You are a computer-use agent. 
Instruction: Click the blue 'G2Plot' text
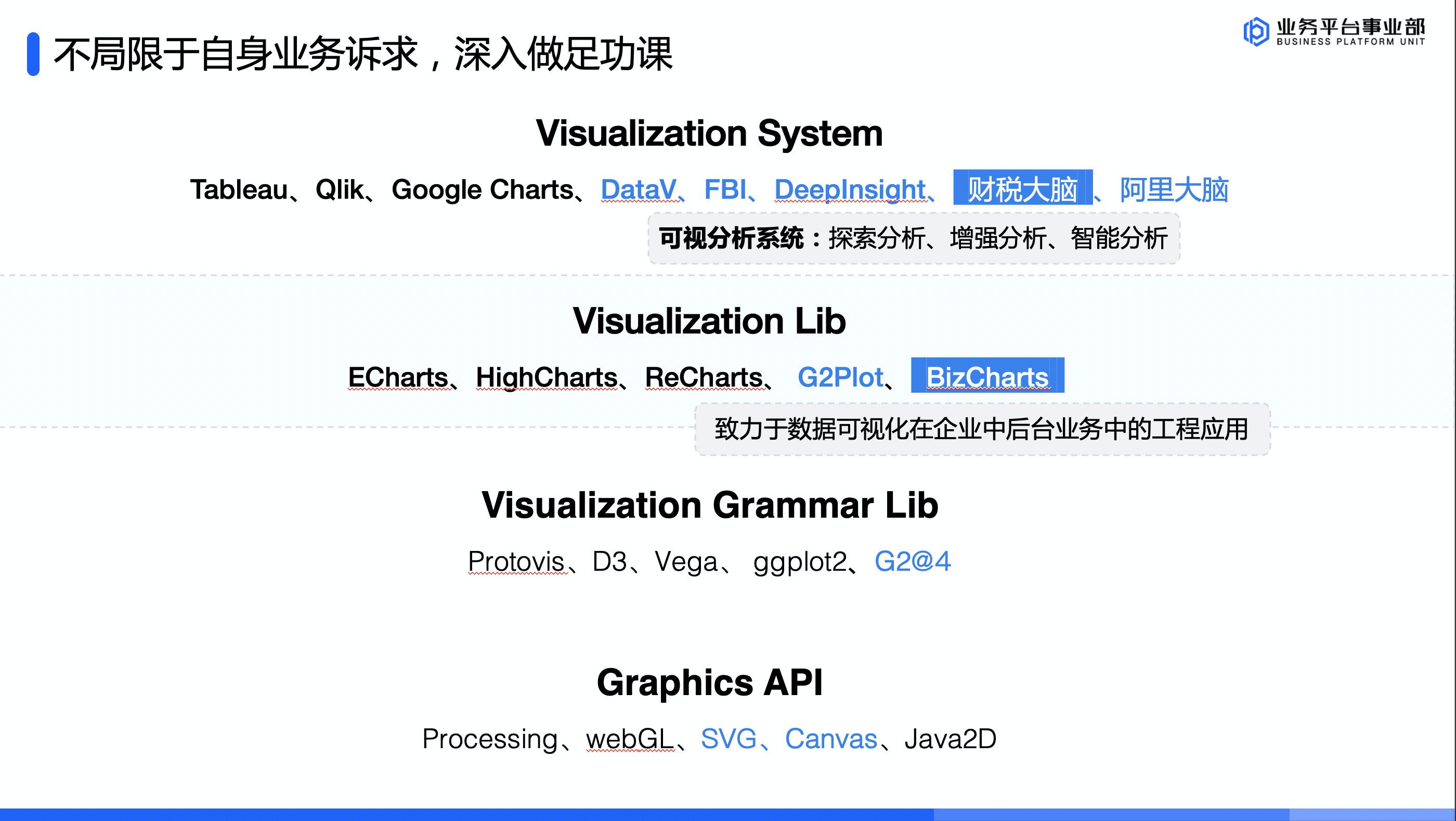pos(840,377)
